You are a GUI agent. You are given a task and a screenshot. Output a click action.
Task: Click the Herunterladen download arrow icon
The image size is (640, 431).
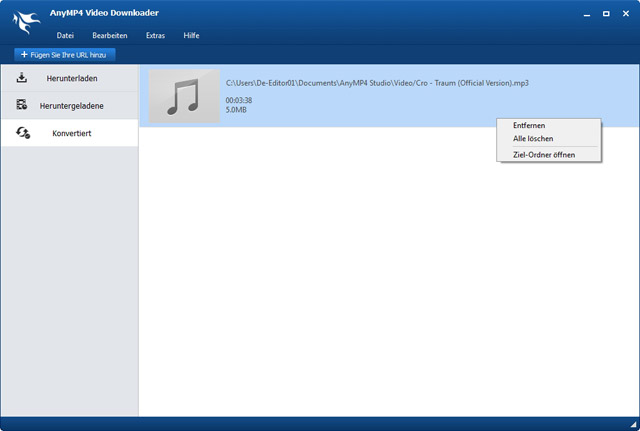[x=22, y=78]
